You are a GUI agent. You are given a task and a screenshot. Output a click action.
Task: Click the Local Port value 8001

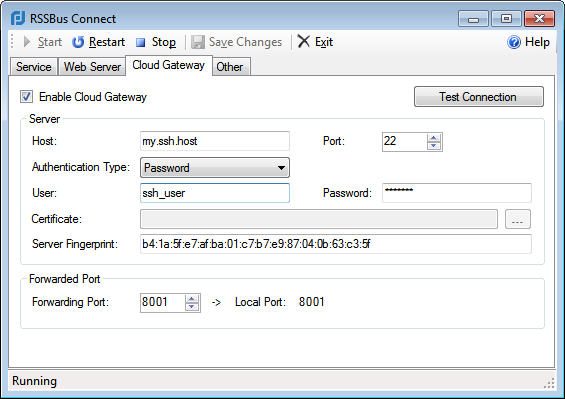click(x=312, y=302)
